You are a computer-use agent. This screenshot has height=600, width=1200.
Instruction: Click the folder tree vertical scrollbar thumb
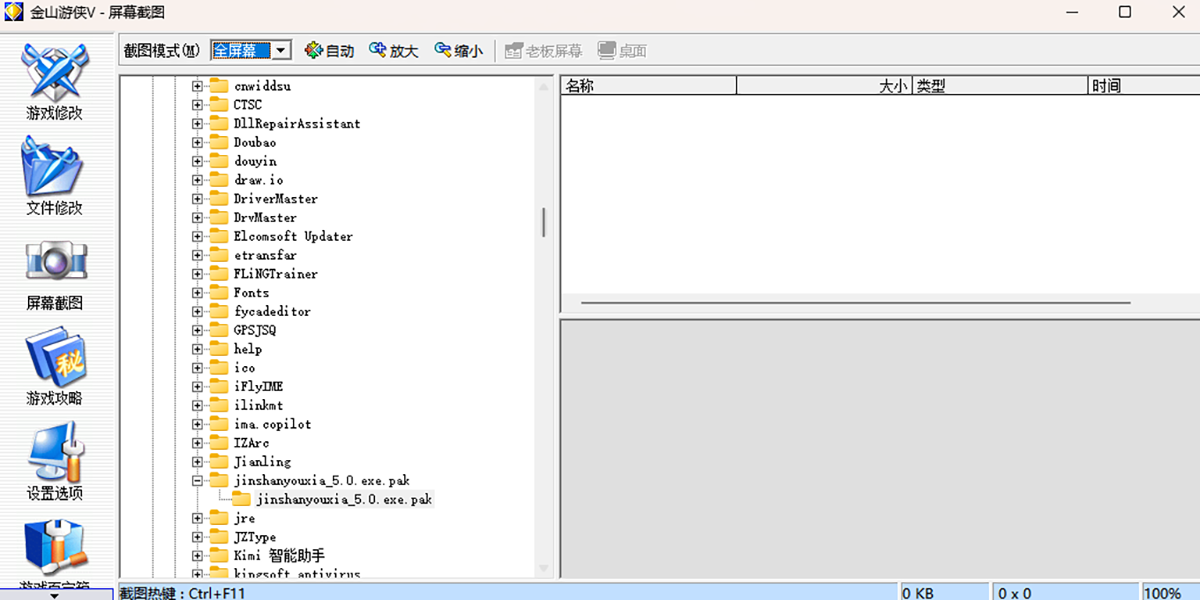[x=544, y=222]
